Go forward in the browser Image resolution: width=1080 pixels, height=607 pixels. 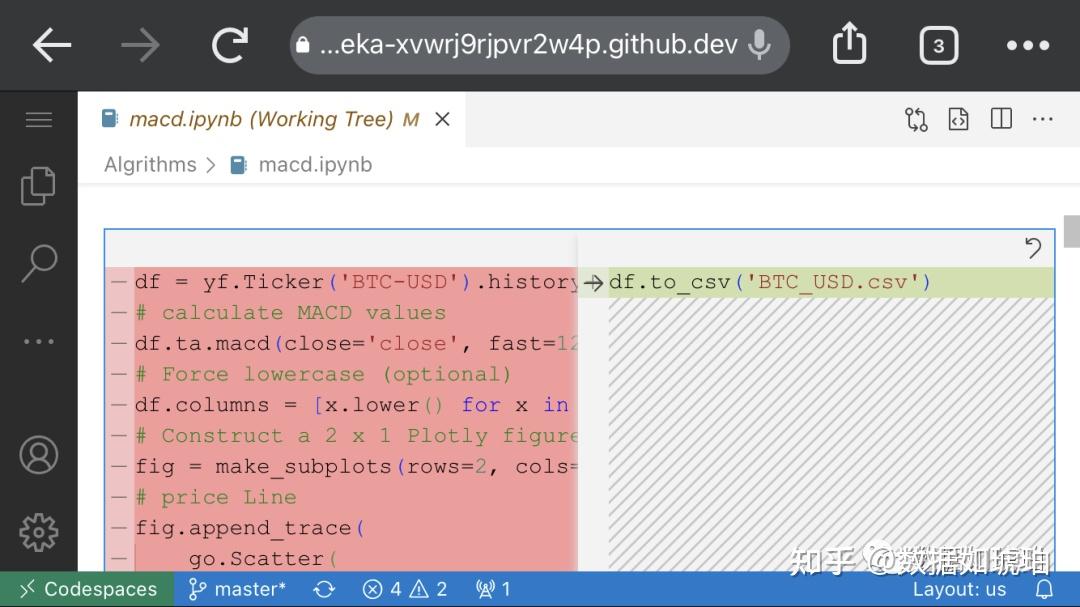pyautogui.click(x=141, y=45)
